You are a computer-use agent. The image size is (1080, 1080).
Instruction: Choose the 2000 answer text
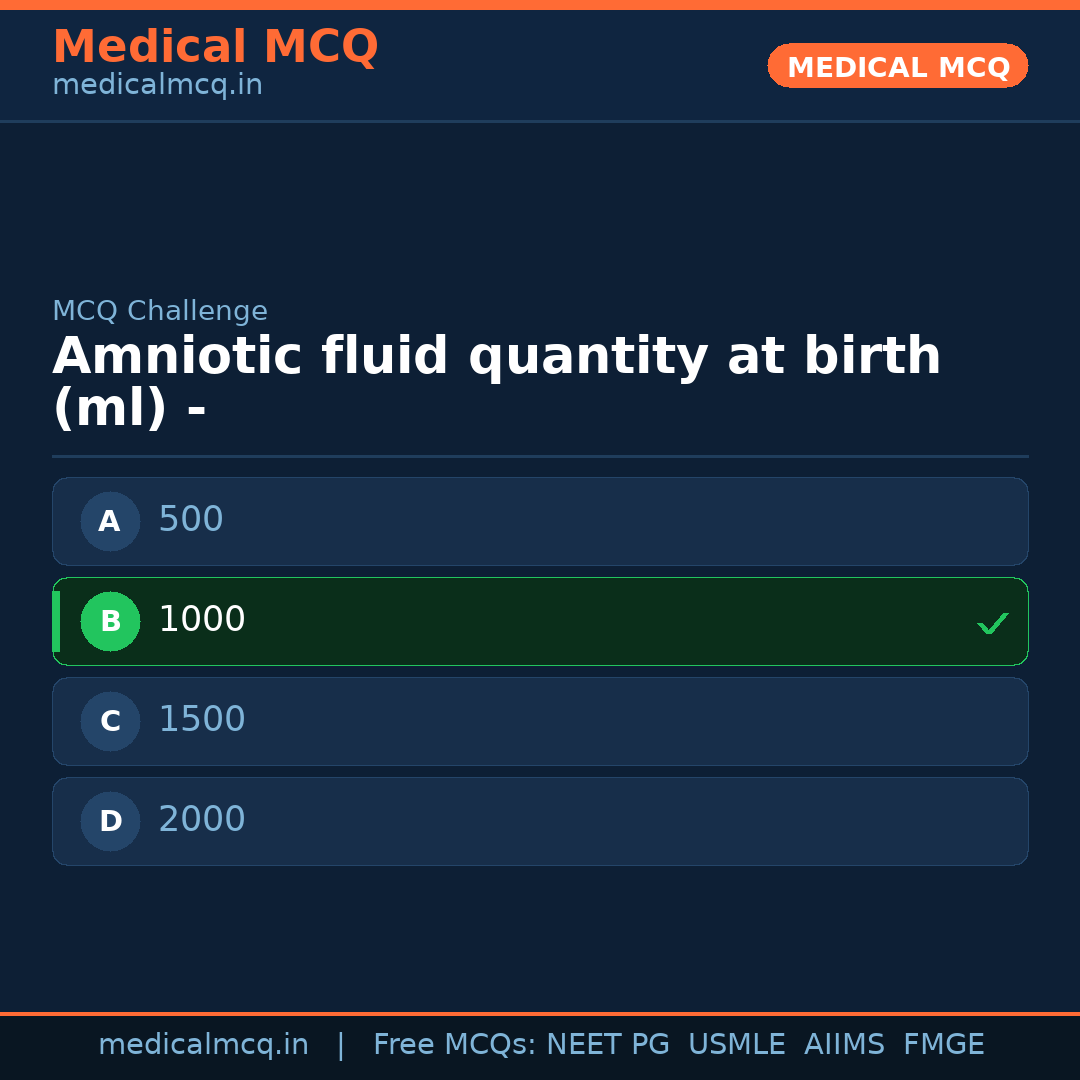click(202, 820)
